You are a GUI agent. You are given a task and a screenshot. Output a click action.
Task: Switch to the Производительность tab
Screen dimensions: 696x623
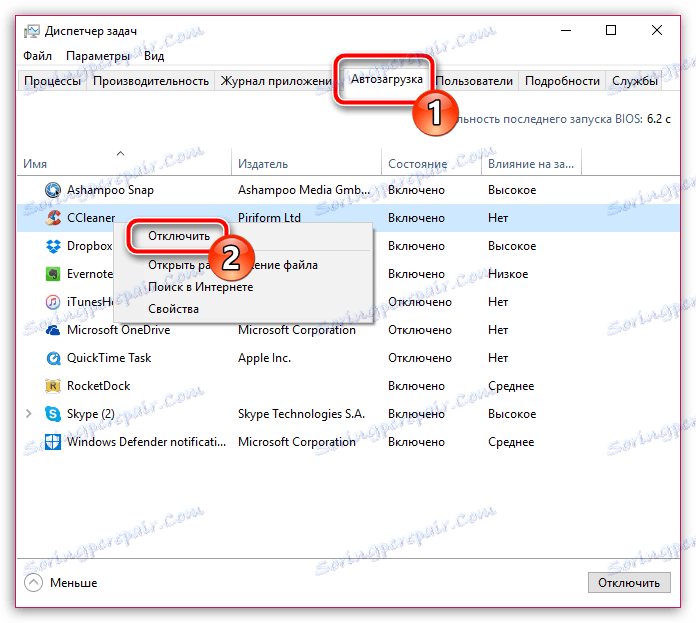[151, 81]
